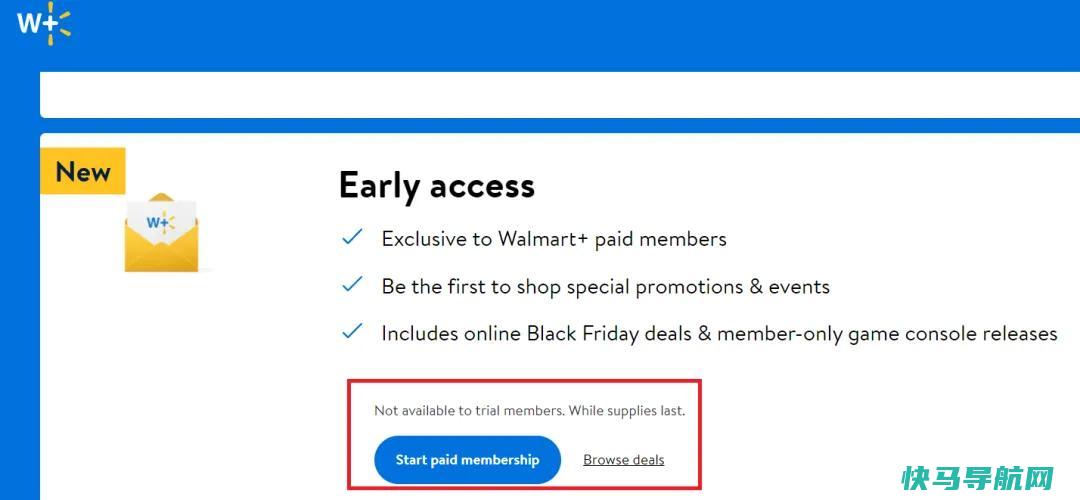Click the checkmark beside Be the first to shop
1080x500 pixels.
pos(353,284)
